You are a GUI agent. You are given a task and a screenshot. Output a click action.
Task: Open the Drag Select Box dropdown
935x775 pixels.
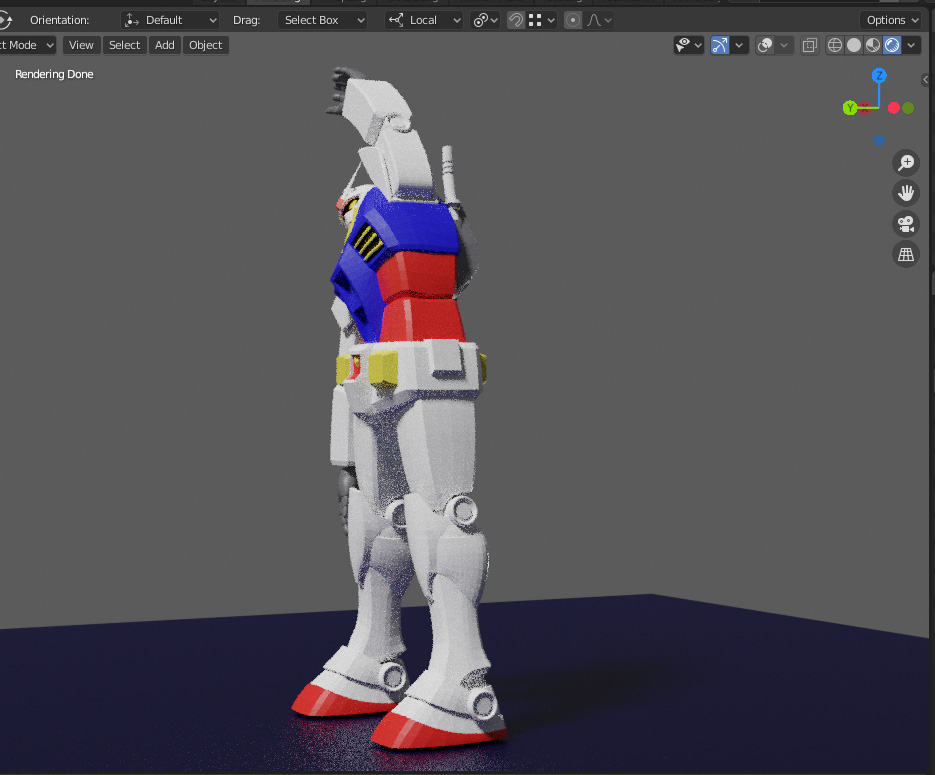click(322, 20)
